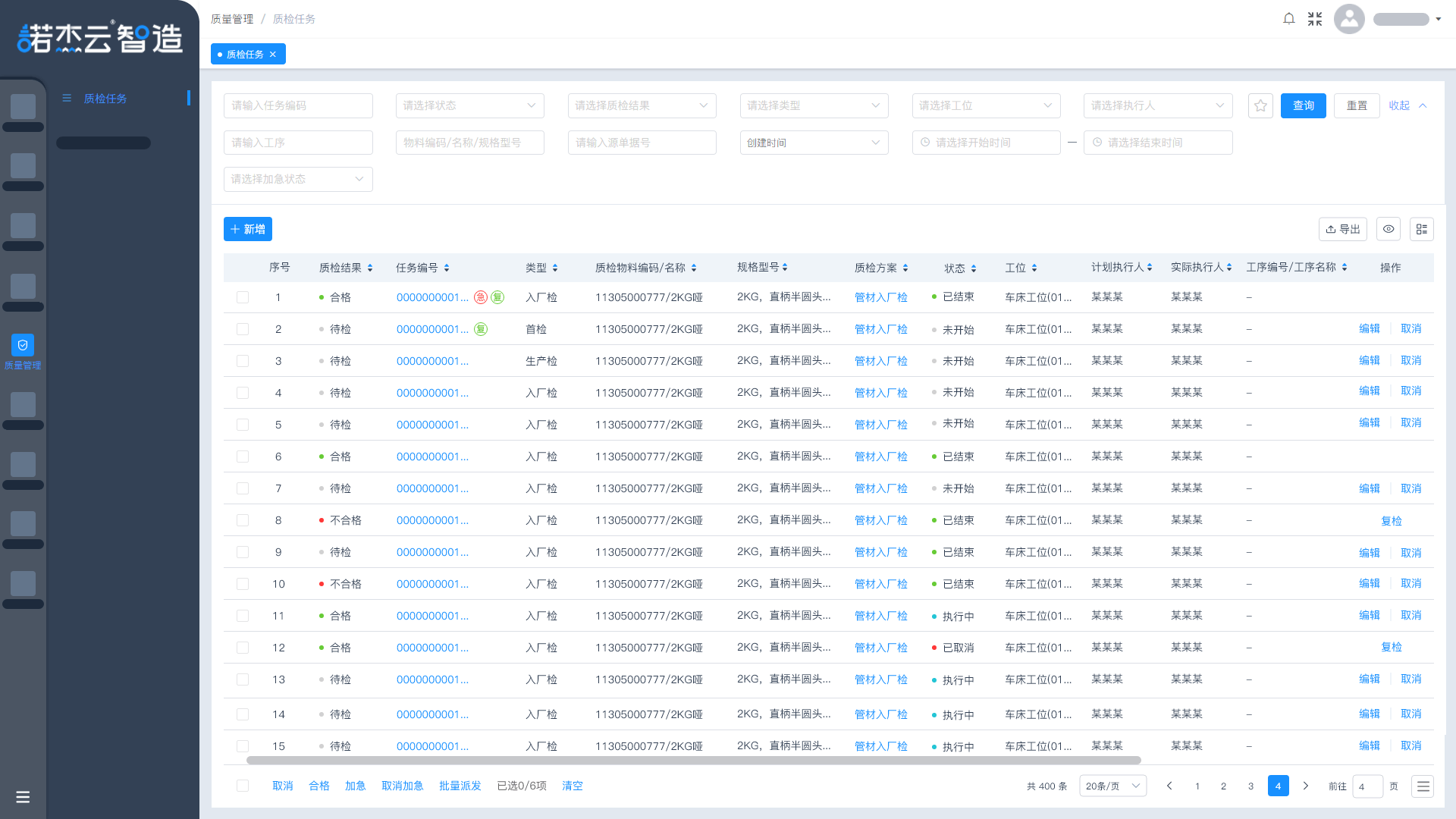Close the 质检任务 tab

point(273,55)
